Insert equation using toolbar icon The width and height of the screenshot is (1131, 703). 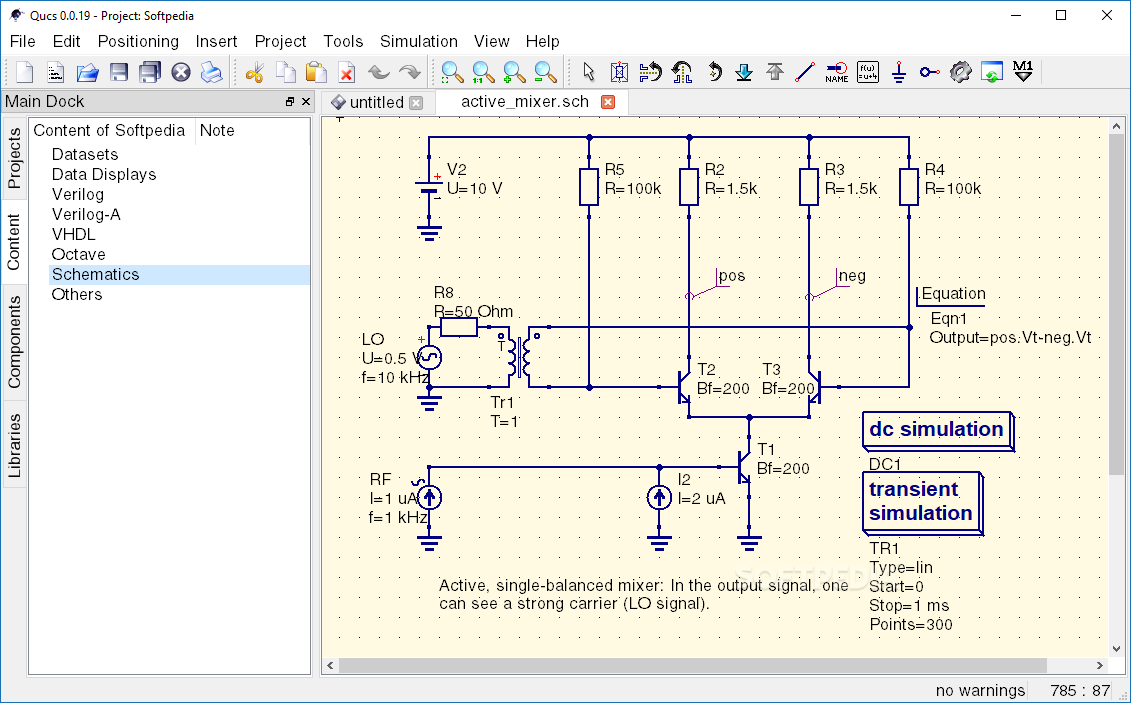point(868,72)
